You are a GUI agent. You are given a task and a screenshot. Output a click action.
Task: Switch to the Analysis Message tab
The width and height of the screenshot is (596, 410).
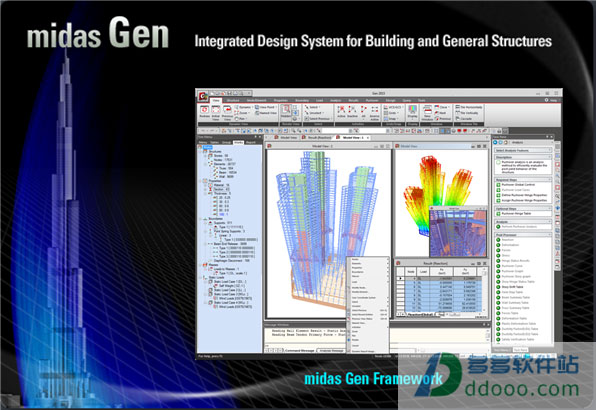331,350
